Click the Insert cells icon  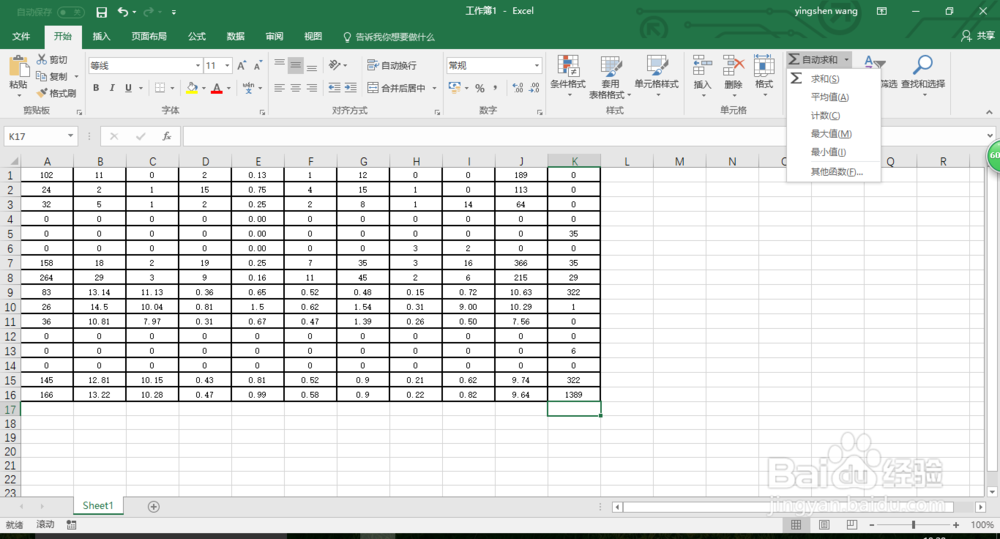[702, 66]
